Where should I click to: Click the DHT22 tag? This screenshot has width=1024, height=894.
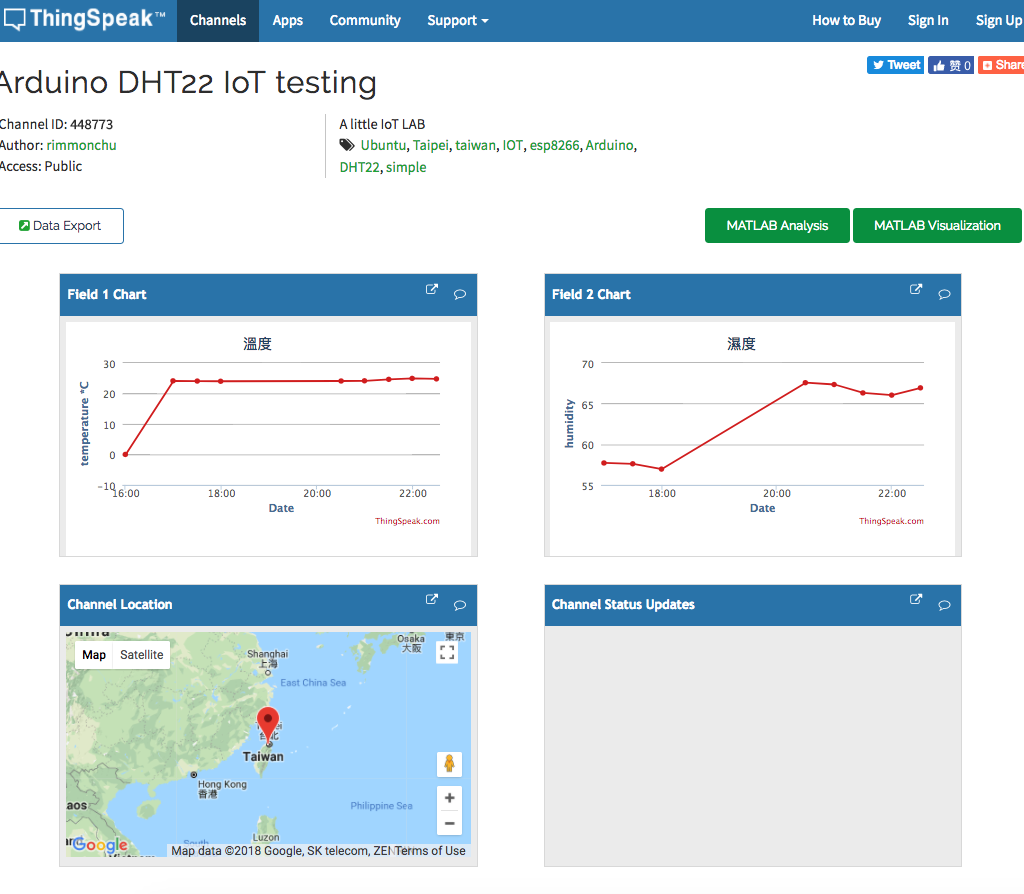tap(359, 167)
